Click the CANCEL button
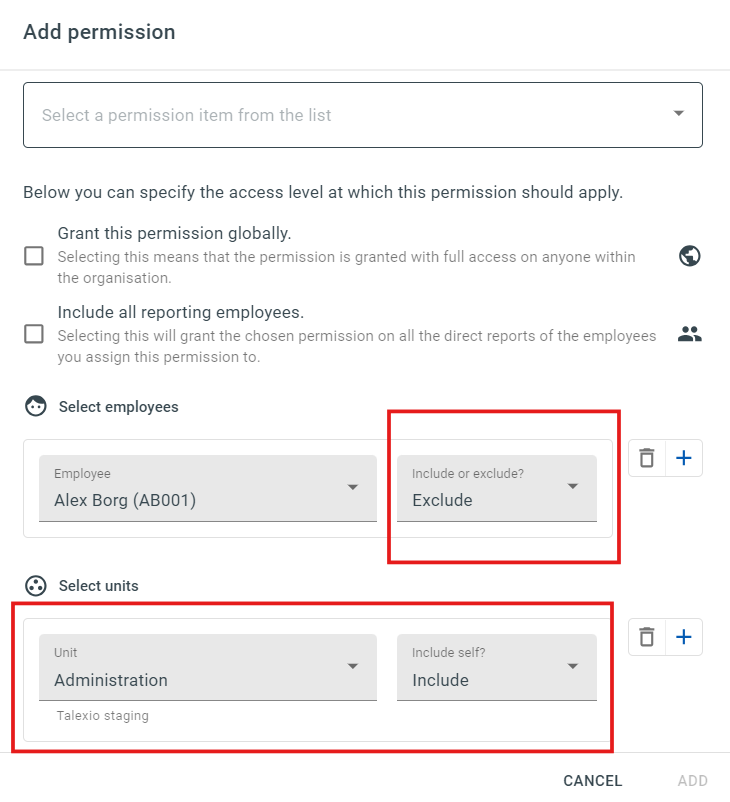The width and height of the screenshot is (730, 802). pyautogui.click(x=592, y=781)
